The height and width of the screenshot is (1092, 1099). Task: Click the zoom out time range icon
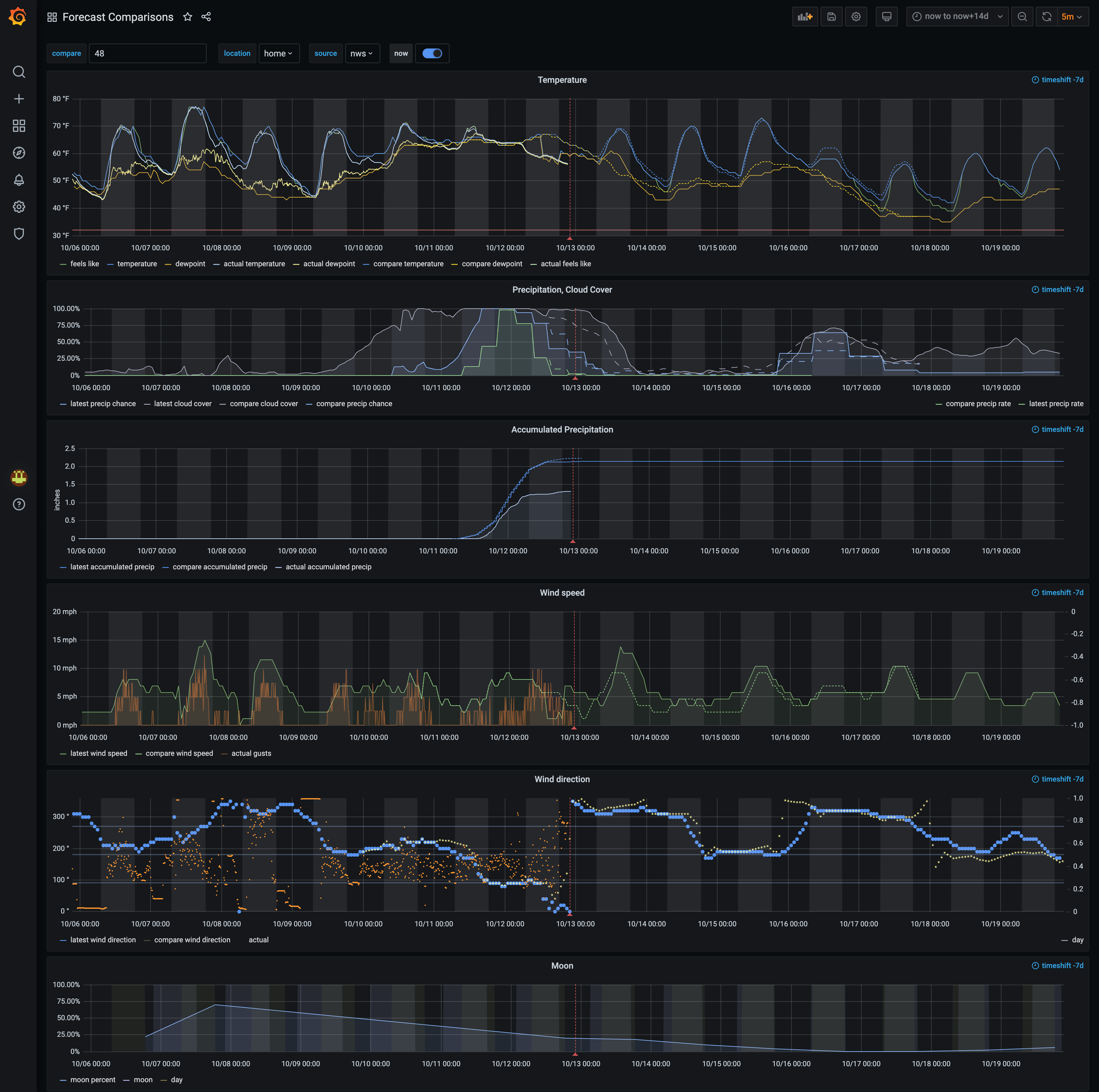(1022, 17)
